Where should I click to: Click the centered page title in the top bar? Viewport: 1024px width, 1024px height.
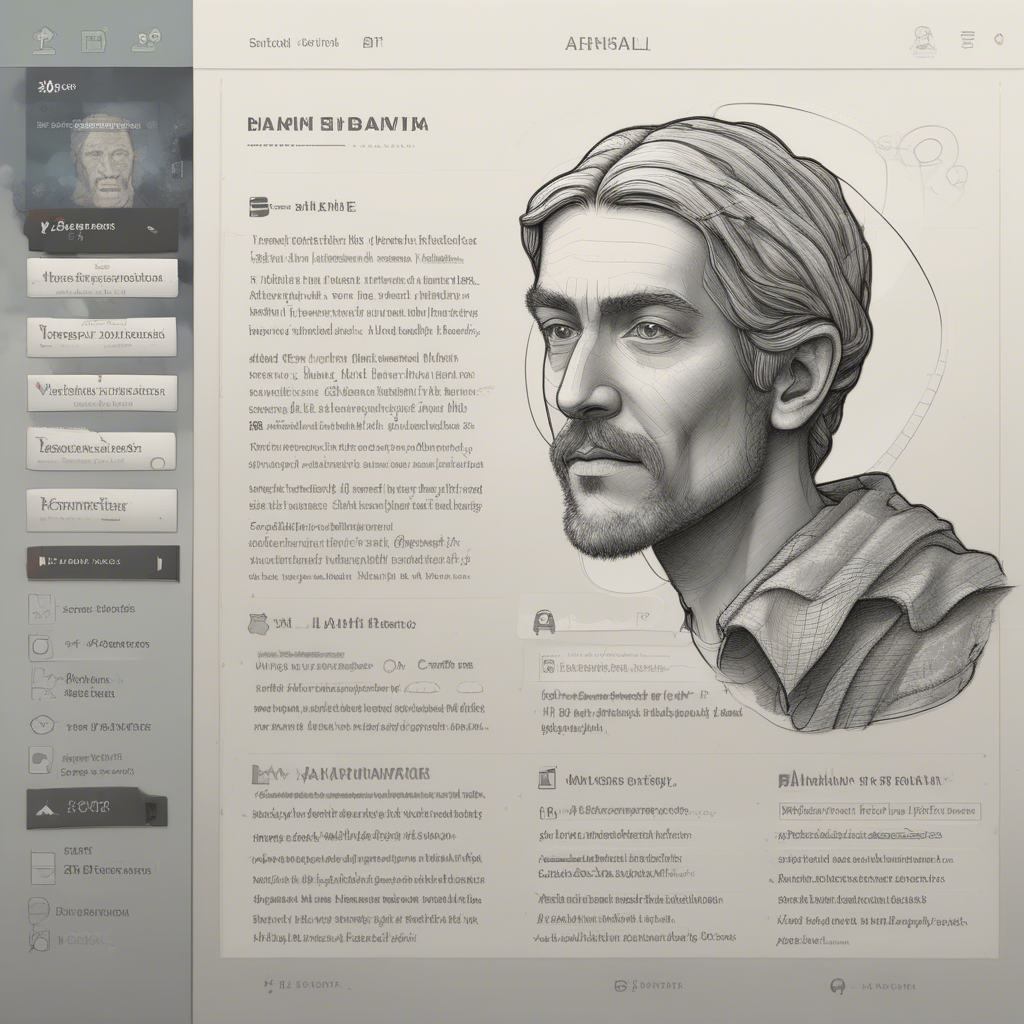click(x=607, y=44)
